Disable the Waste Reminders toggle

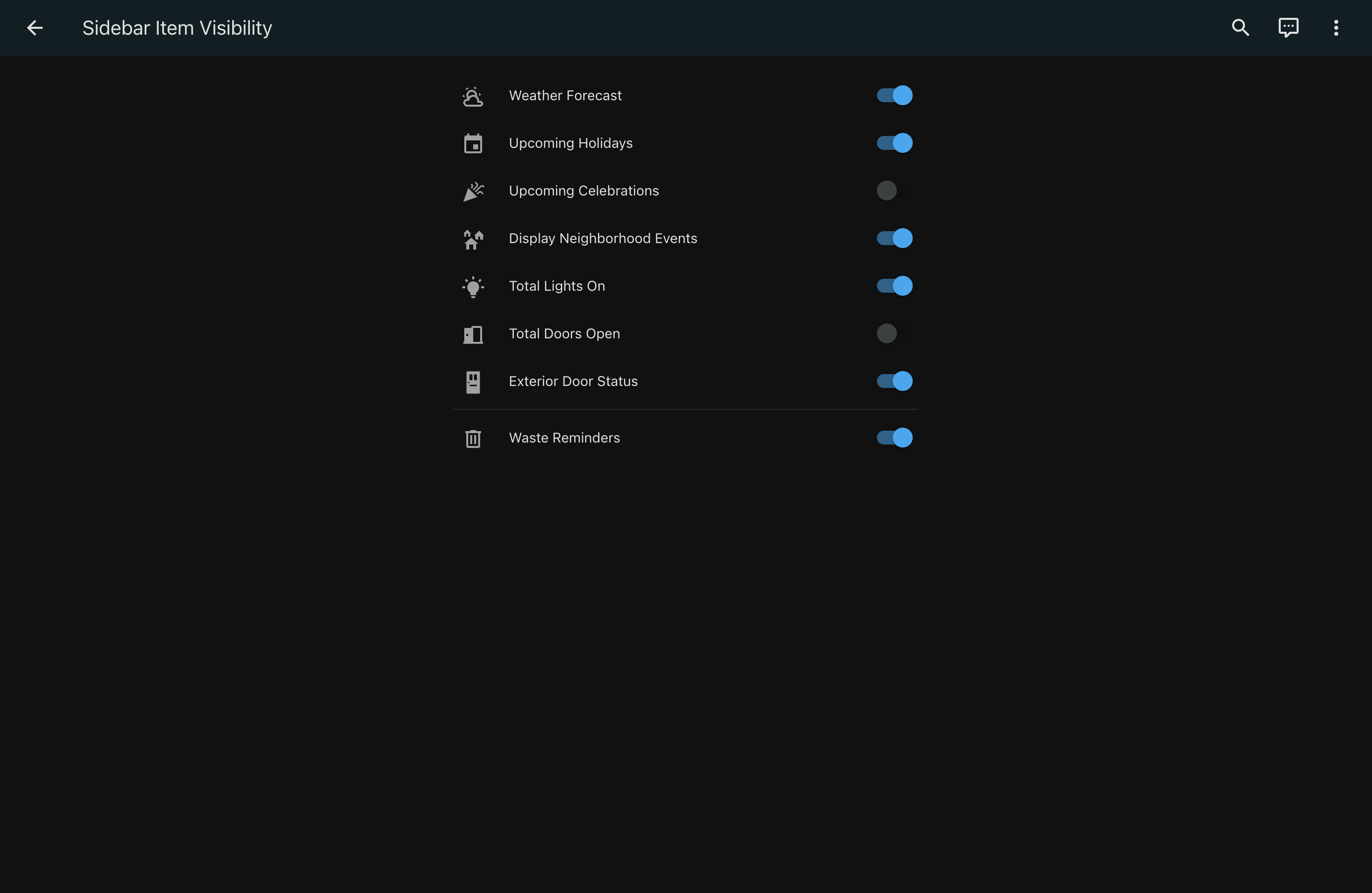click(894, 438)
